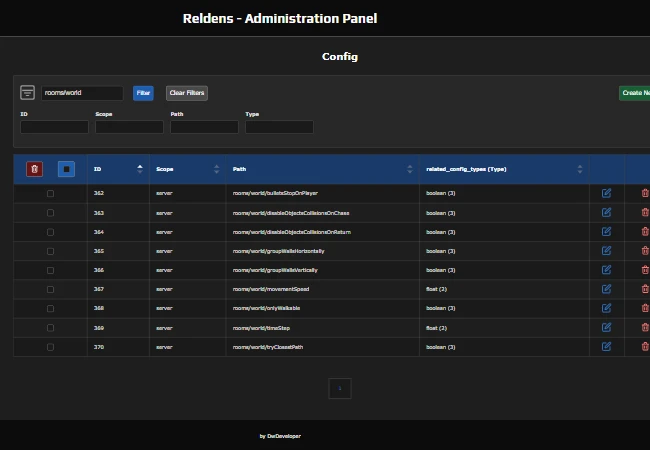Delete row 367 using its trash icon
The image size is (650, 450).
(645, 289)
